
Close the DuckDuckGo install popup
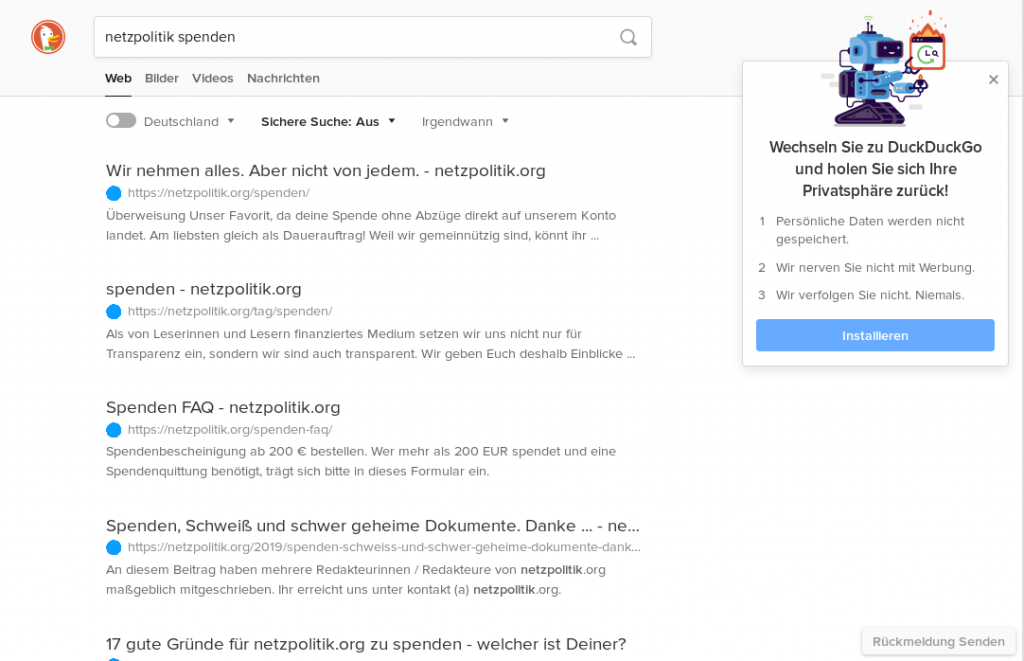click(x=993, y=80)
